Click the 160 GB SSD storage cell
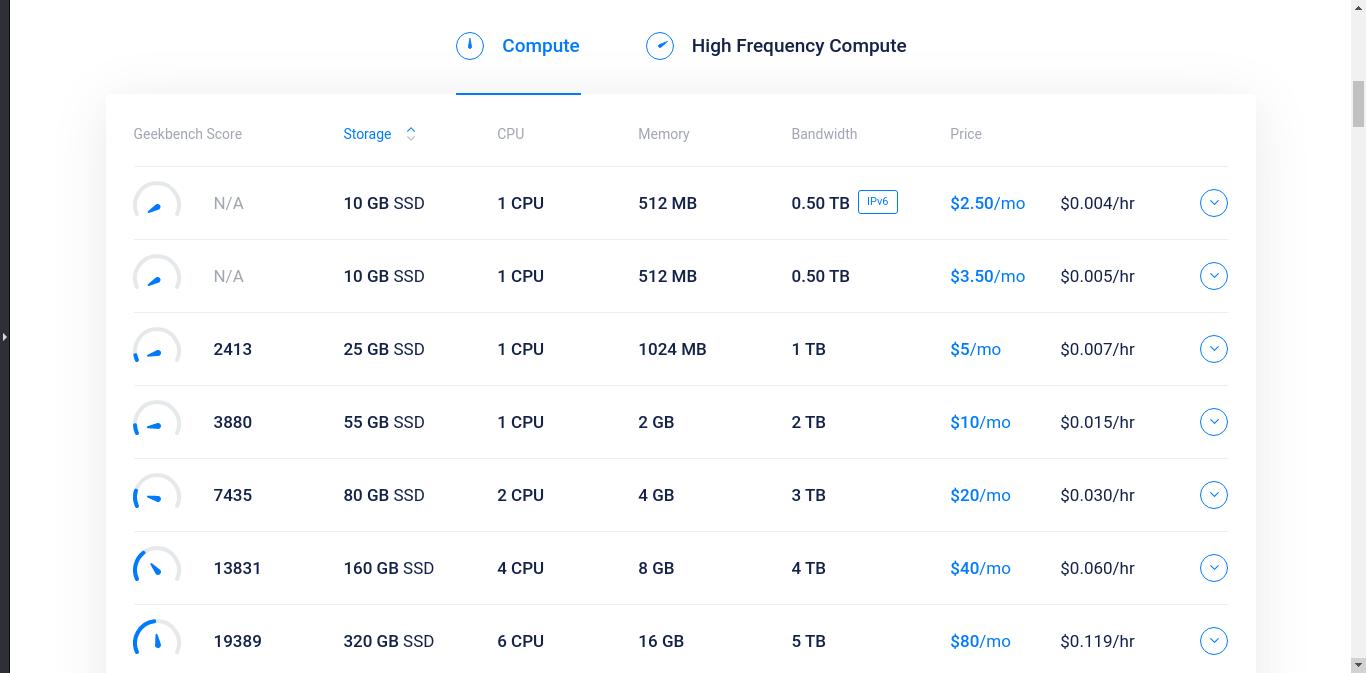 [389, 568]
